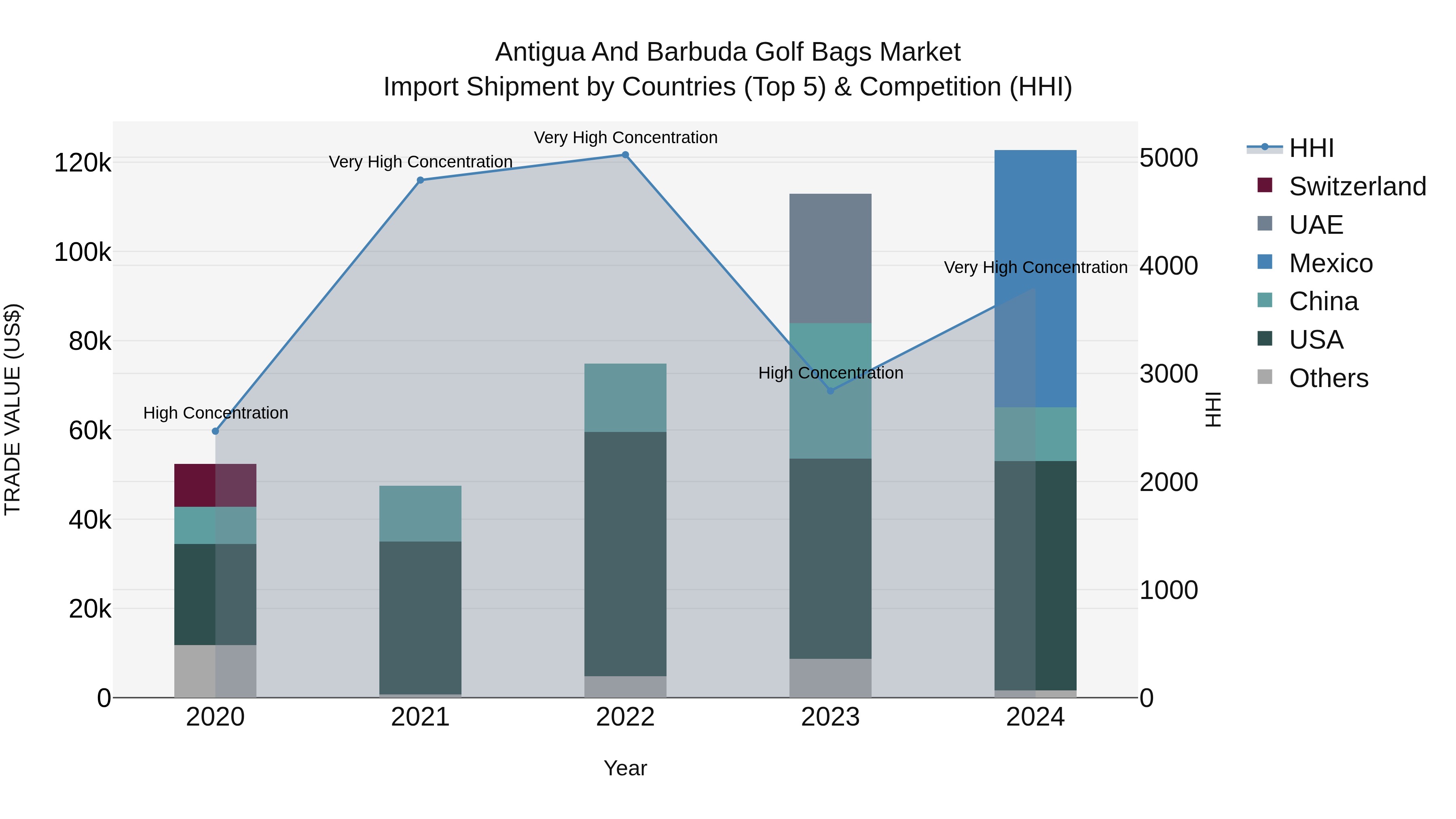This screenshot has height=819, width=1456.
Task: Click the Others bar segment in 2023
Action: 830,678
